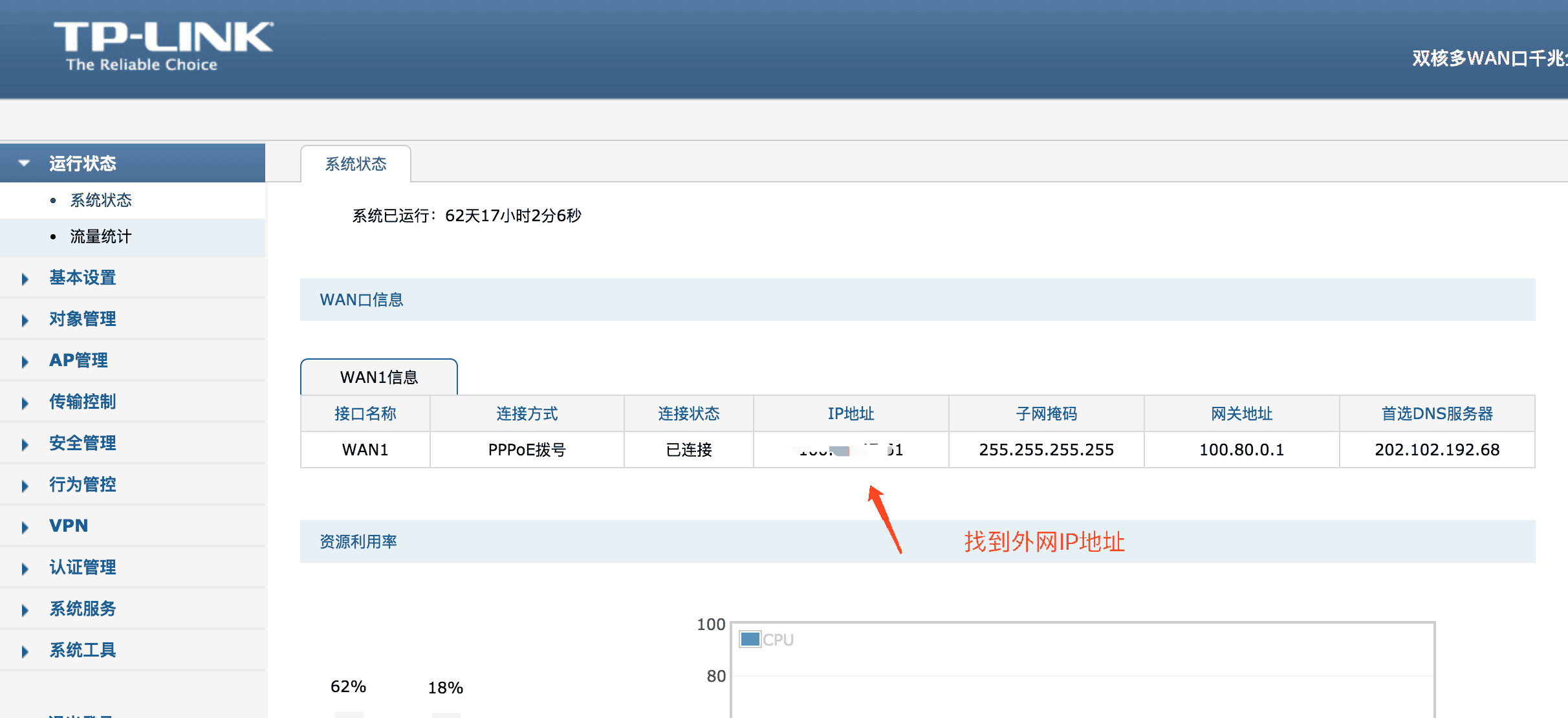The height and width of the screenshot is (718, 1568).
Task: Open 传输控制 sidebar section
Action: [x=133, y=402]
